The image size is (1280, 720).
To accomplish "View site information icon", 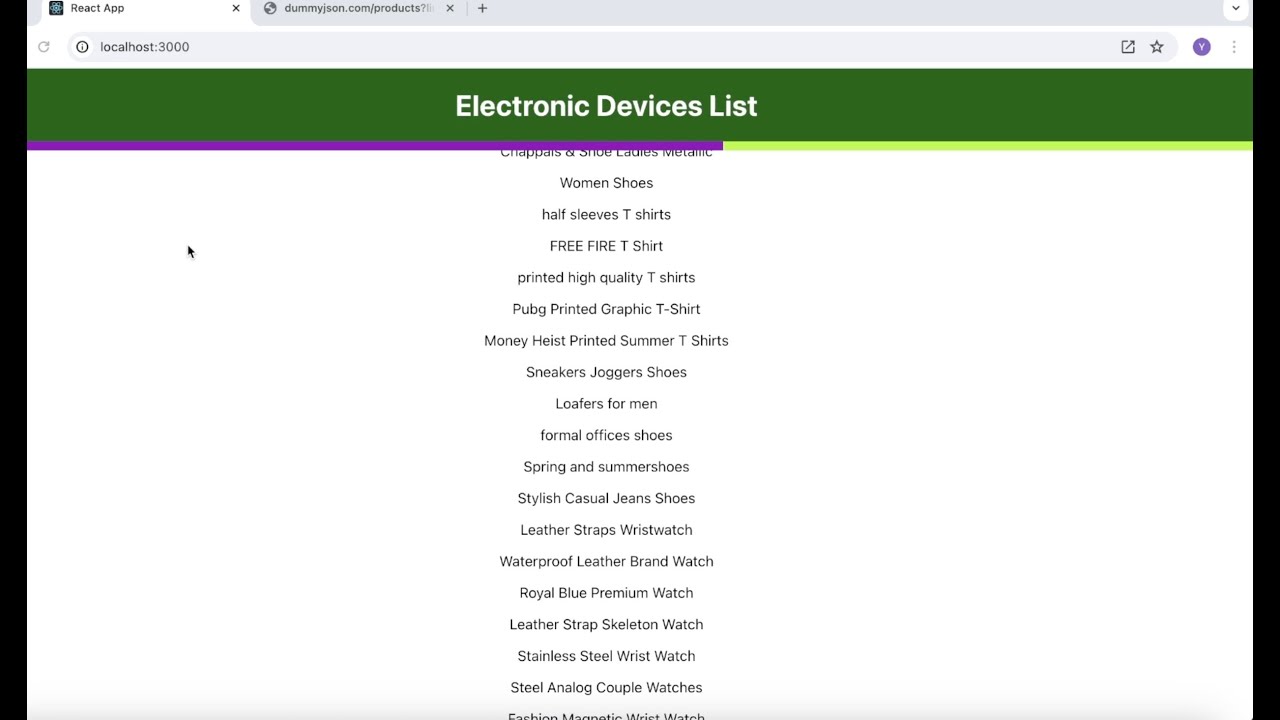I will pyautogui.click(x=83, y=47).
